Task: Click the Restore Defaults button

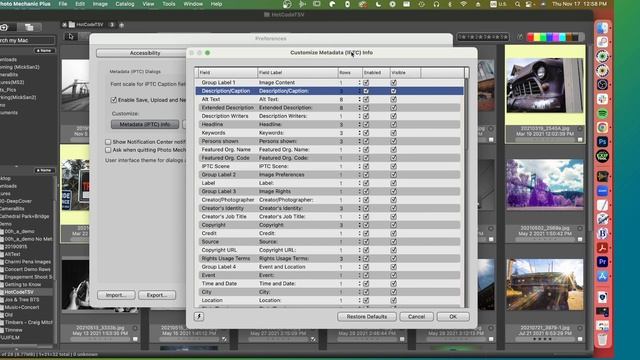Action: point(367,316)
